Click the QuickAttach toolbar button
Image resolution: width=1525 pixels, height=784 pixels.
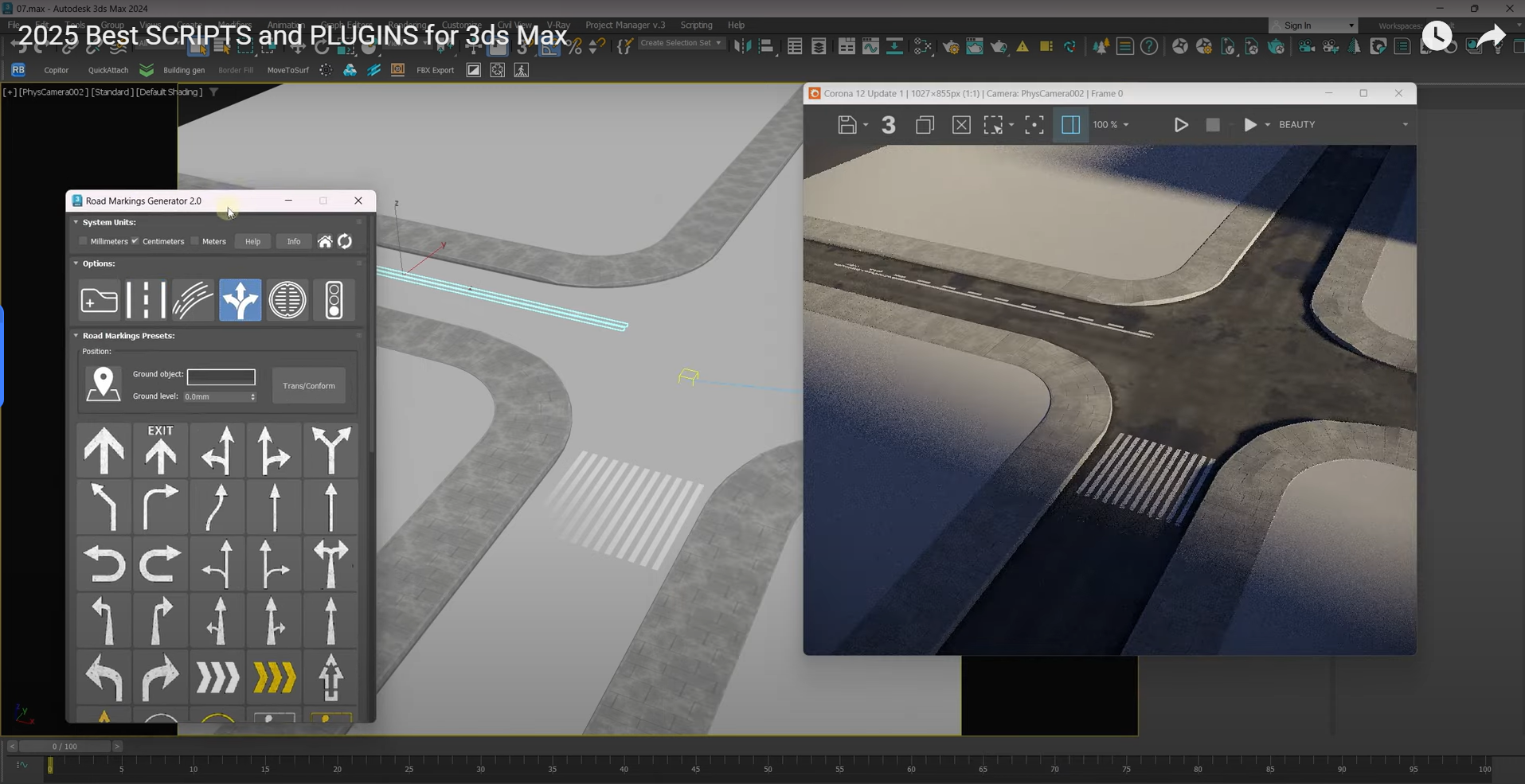pos(108,70)
